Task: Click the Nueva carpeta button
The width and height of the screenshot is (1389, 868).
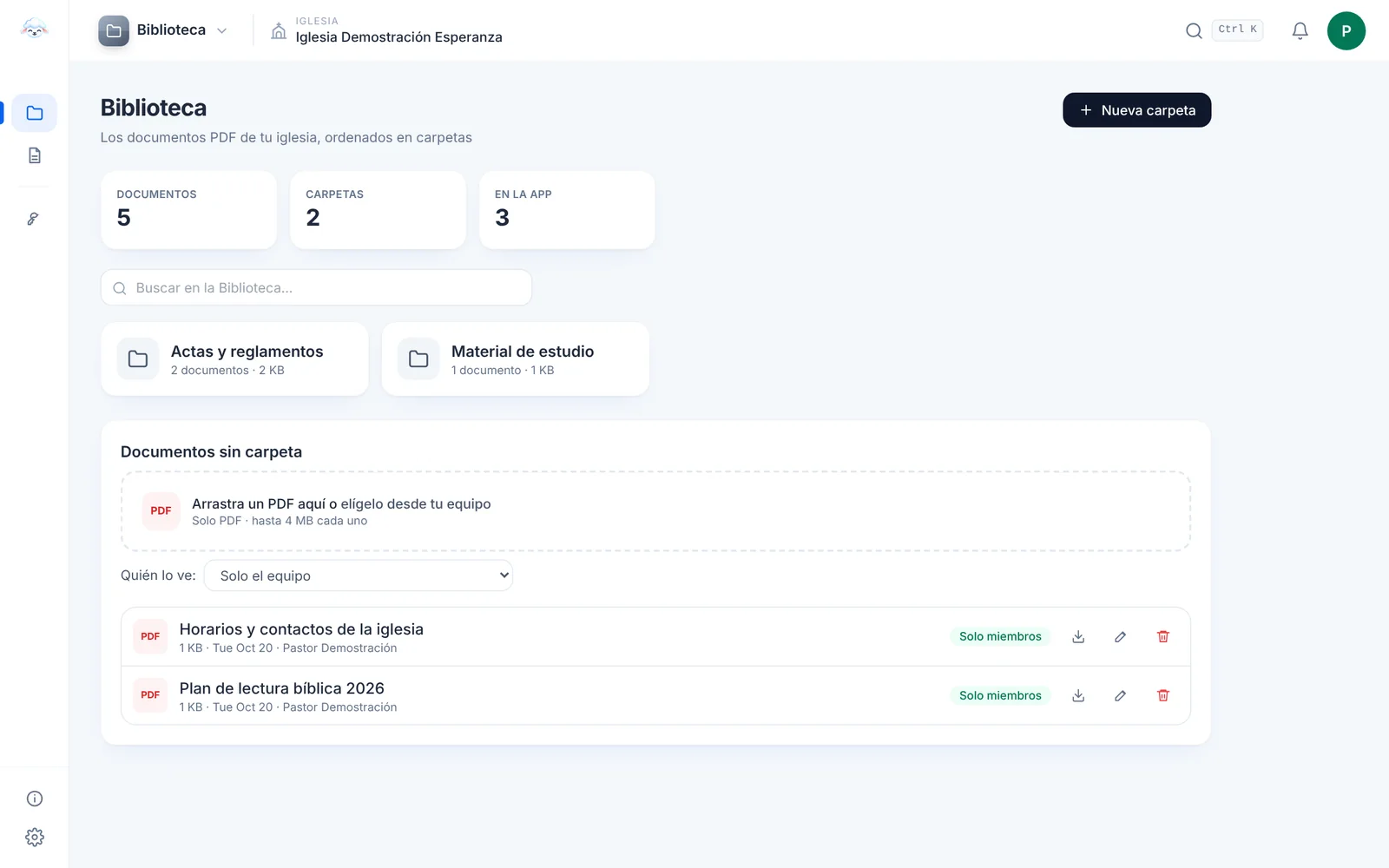Action: tap(1136, 110)
